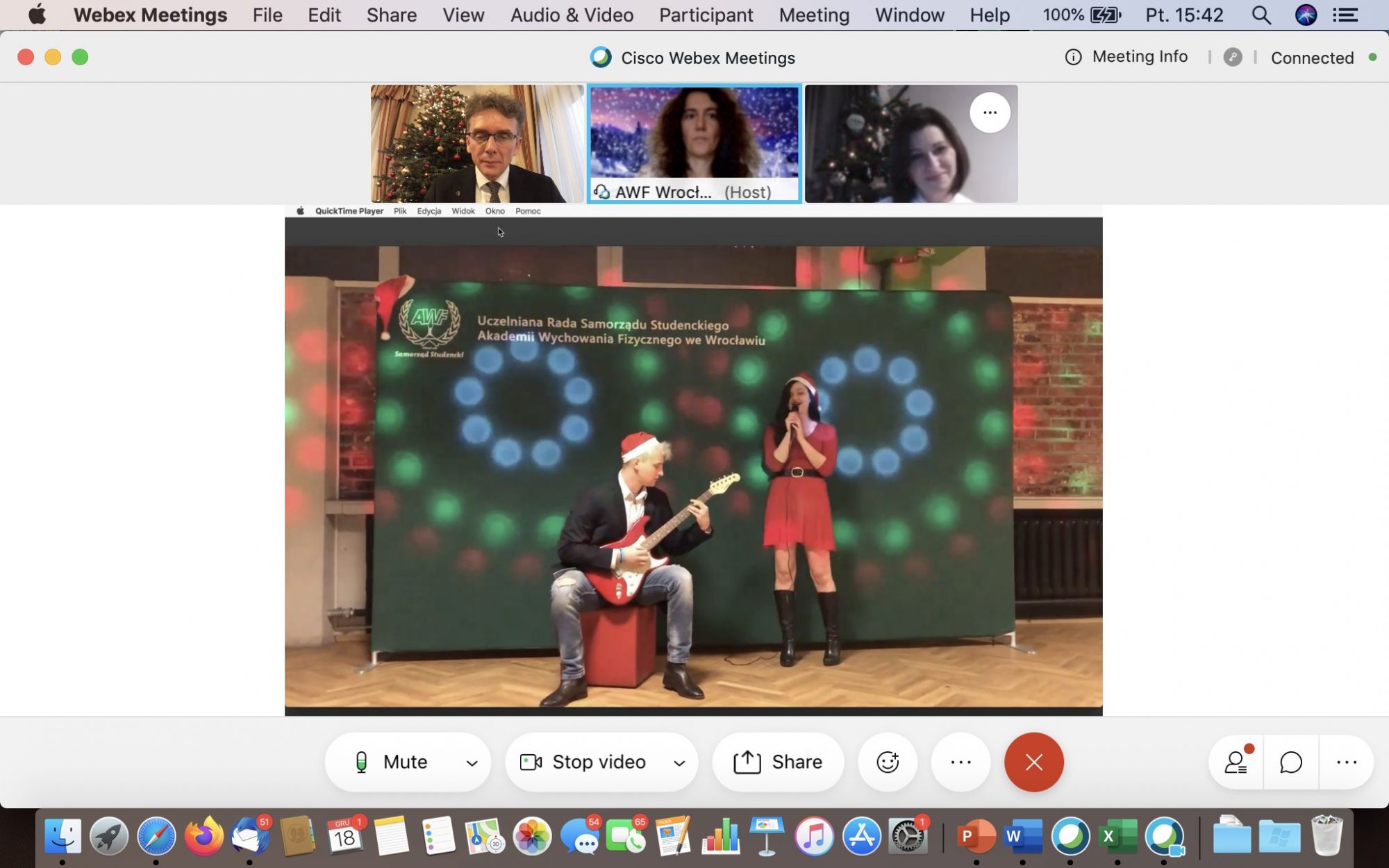Screen dimensions: 1389x868
Task: Open Firefox in the Dock
Action: [x=203, y=835]
